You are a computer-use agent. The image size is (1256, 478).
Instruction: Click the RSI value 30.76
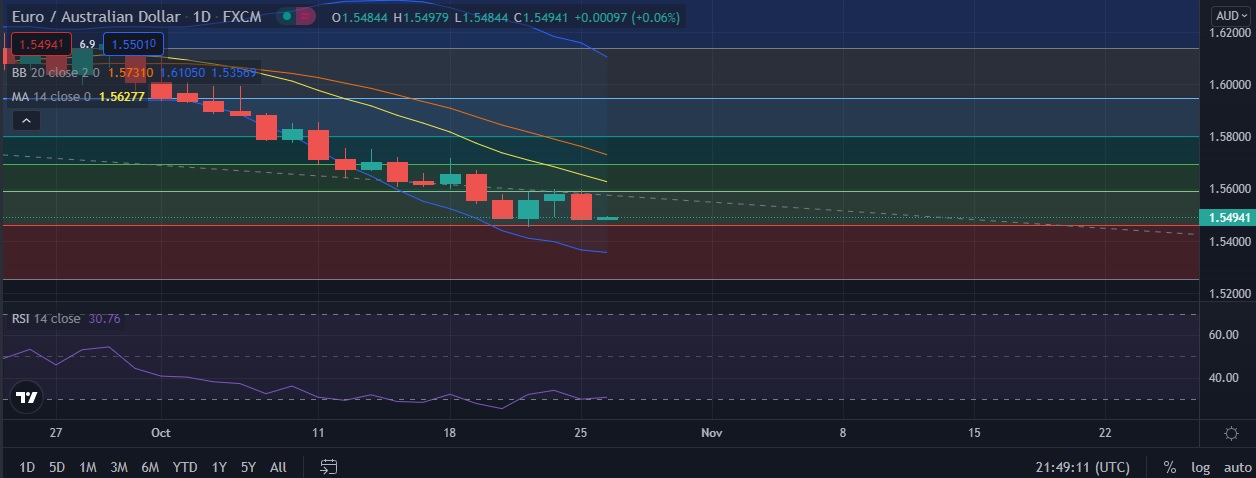coord(105,319)
